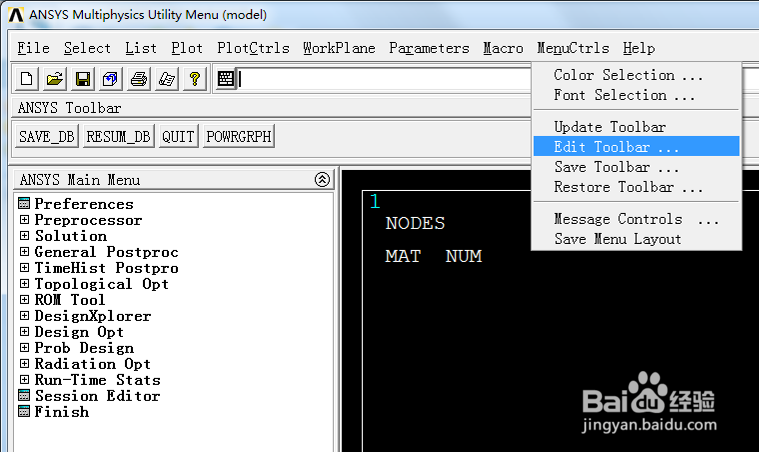The width and height of the screenshot is (759, 452).
Task: Click the NODES text in graphics window
Action: [415, 223]
